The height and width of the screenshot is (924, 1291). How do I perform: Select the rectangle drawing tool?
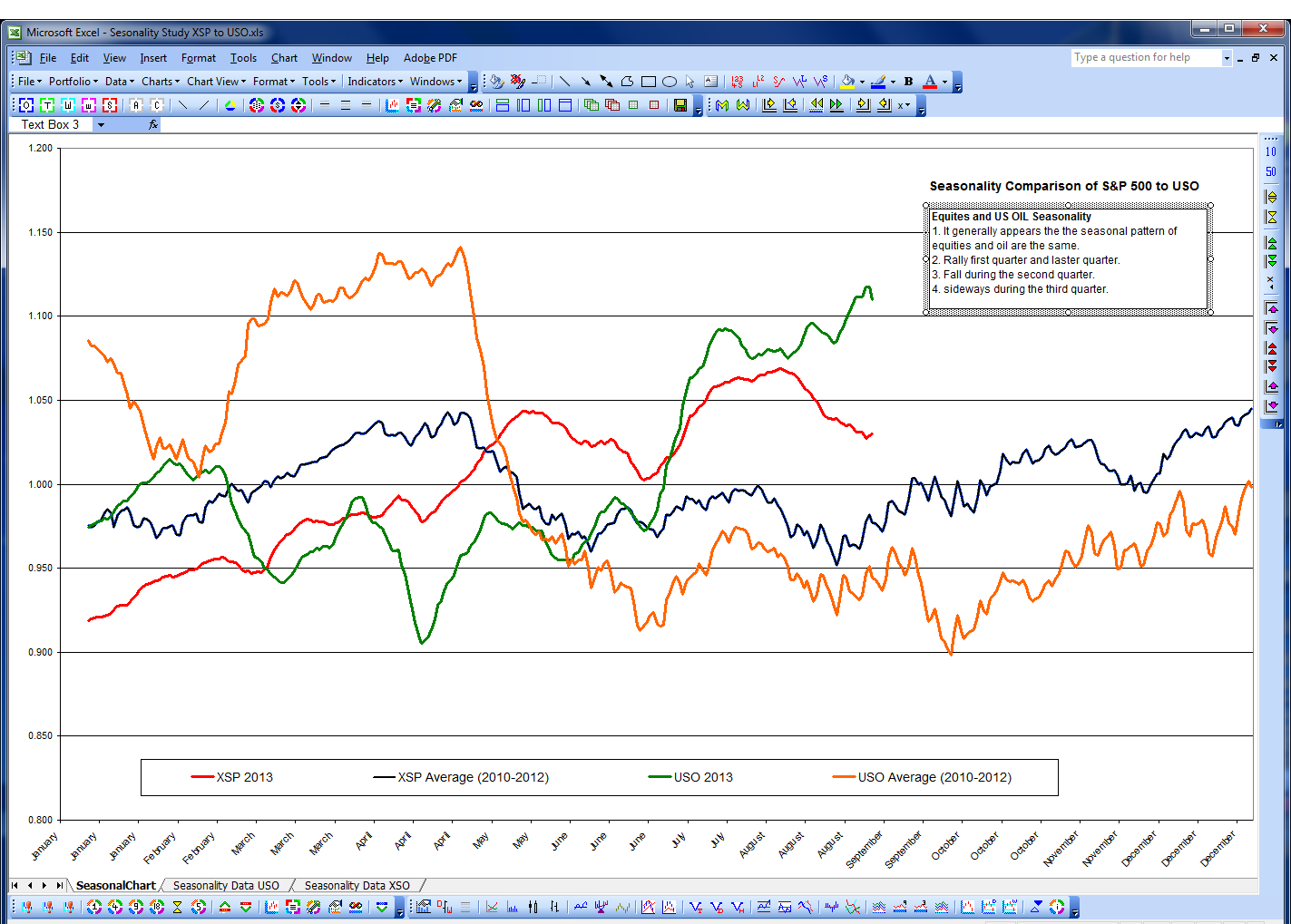pos(648,82)
